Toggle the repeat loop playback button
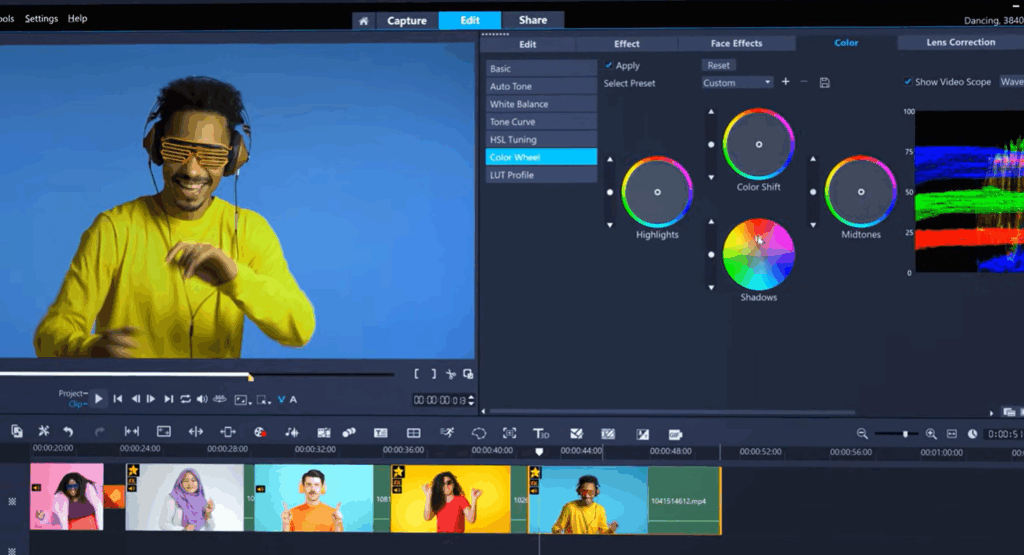Image resolution: width=1024 pixels, height=555 pixels. coord(185,398)
